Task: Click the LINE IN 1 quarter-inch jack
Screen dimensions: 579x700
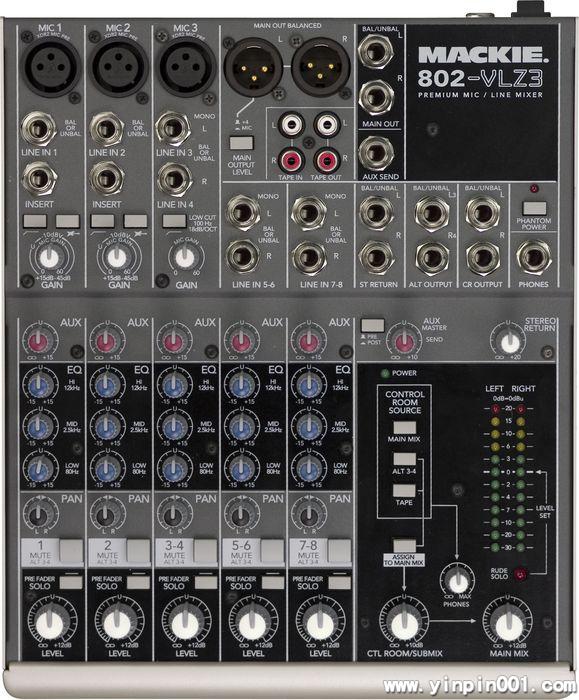Action: 39,129
